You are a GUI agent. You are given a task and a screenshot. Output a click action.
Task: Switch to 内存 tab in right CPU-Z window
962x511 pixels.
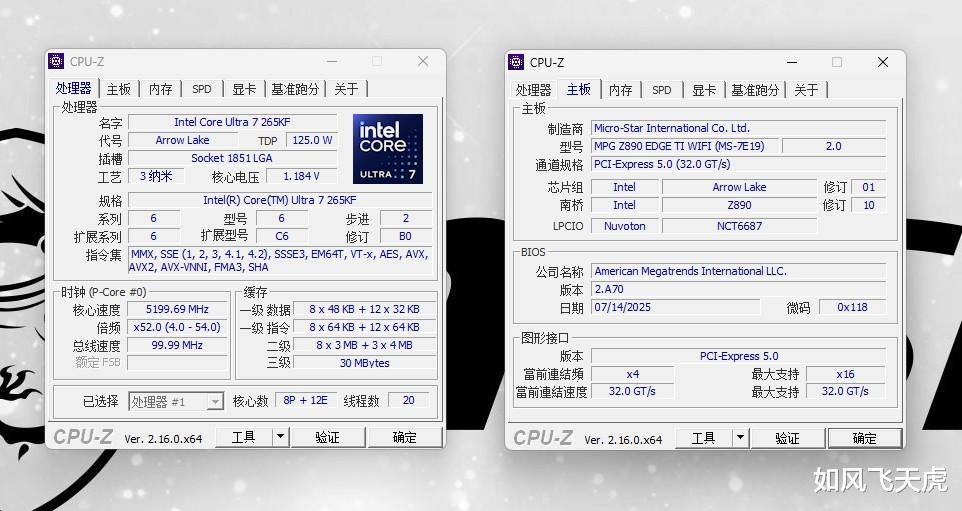[x=620, y=90]
